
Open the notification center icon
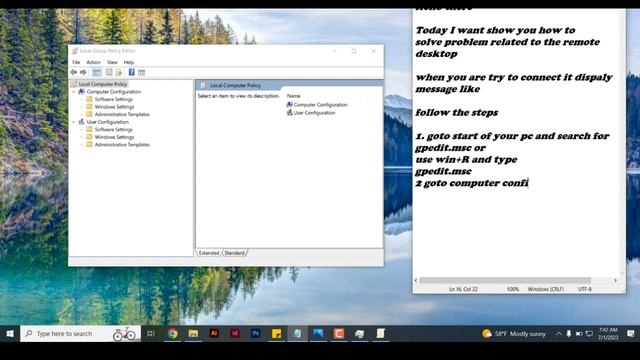point(631,334)
